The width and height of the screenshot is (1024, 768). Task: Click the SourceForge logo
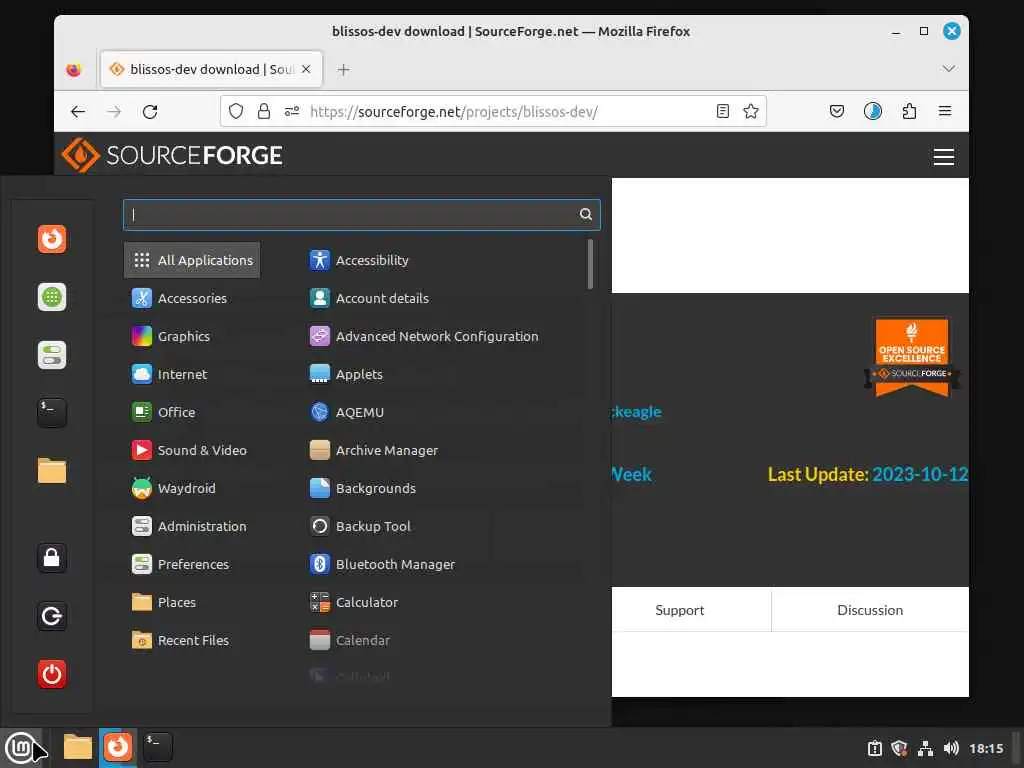pos(172,155)
